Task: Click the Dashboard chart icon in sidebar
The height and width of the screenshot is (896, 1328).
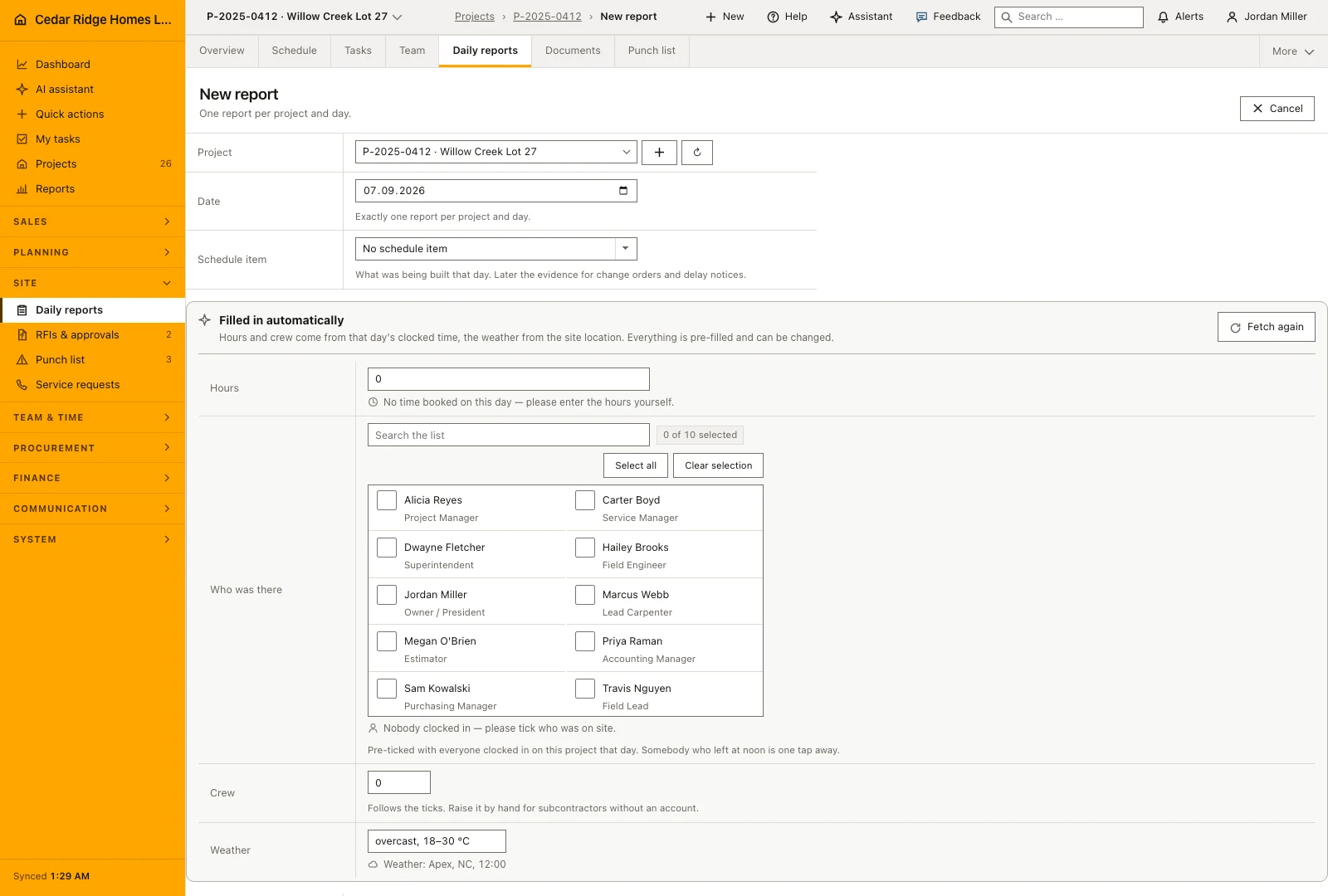Action: click(22, 65)
